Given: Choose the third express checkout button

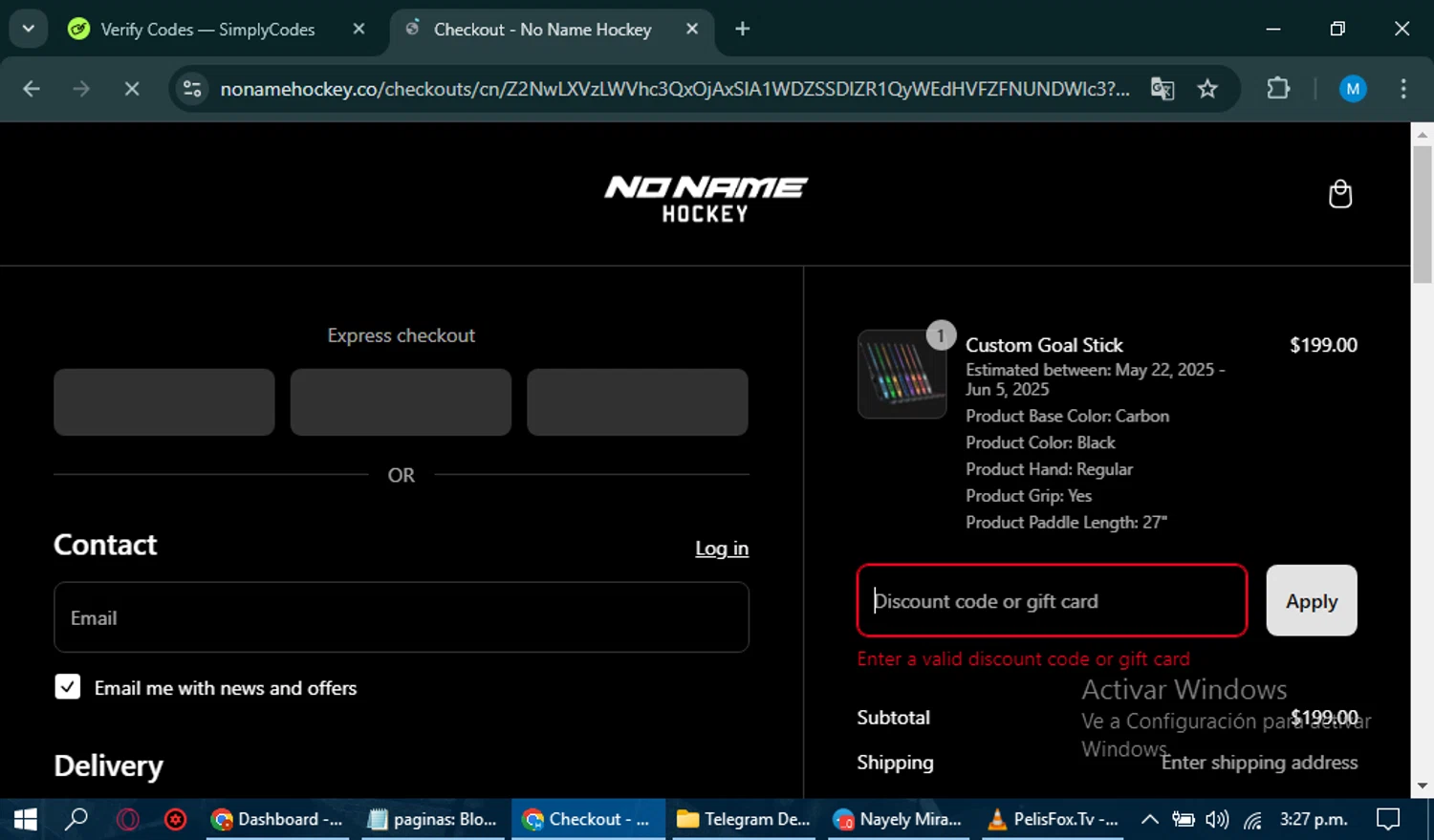Looking at the screenshot, I should (638, 402).
